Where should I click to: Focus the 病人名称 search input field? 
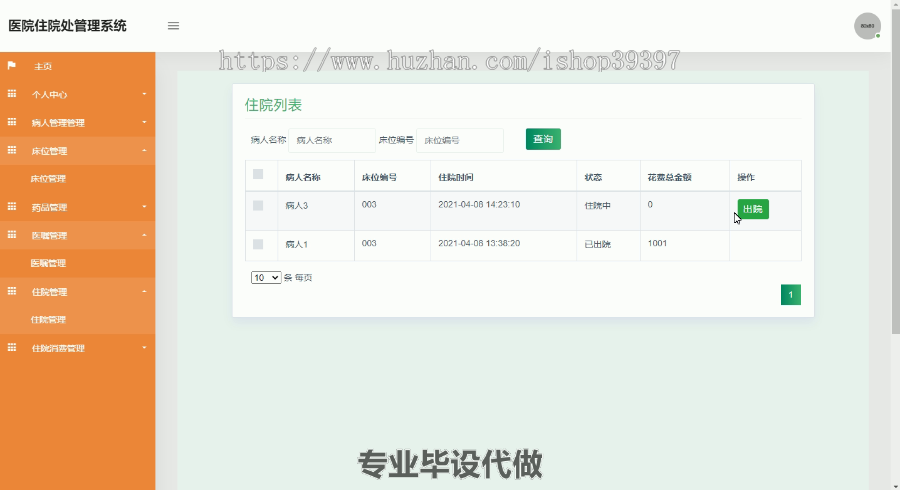point(332,140)
